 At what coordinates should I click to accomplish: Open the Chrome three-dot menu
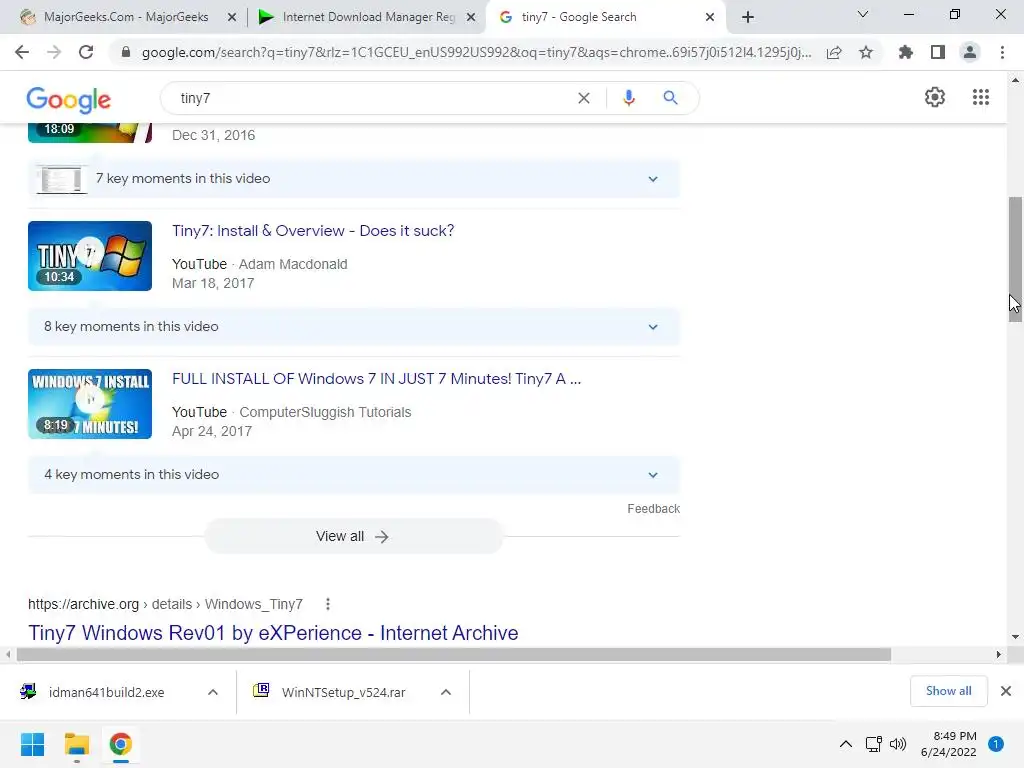pos(1002,52)
